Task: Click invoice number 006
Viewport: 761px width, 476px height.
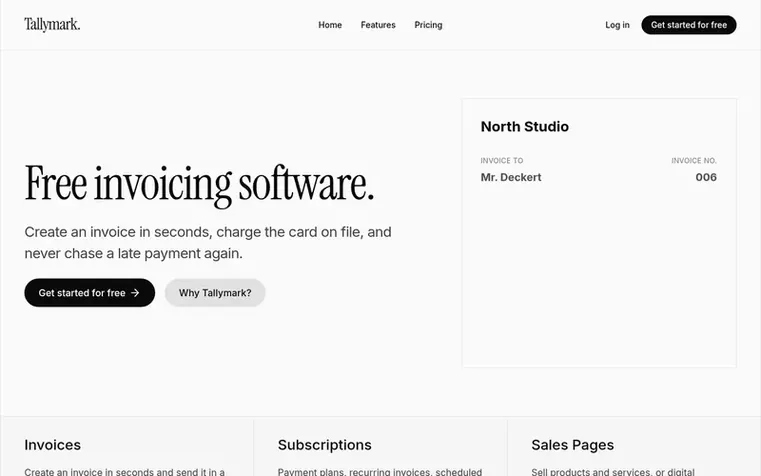Action: (x=706, y=177)
